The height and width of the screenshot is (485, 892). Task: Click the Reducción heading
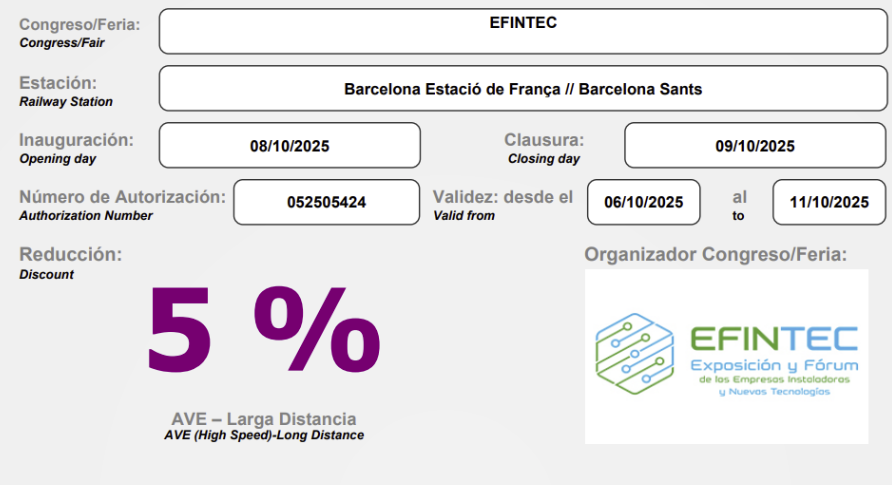pos(71,254)
